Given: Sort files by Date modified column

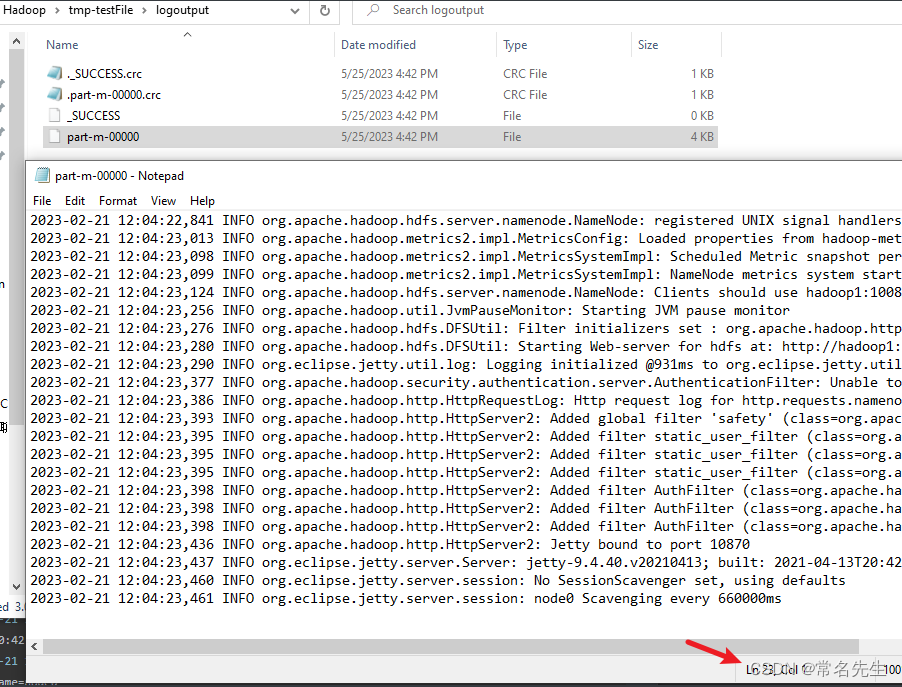Looking at the screenshot, I should (378, 45).
